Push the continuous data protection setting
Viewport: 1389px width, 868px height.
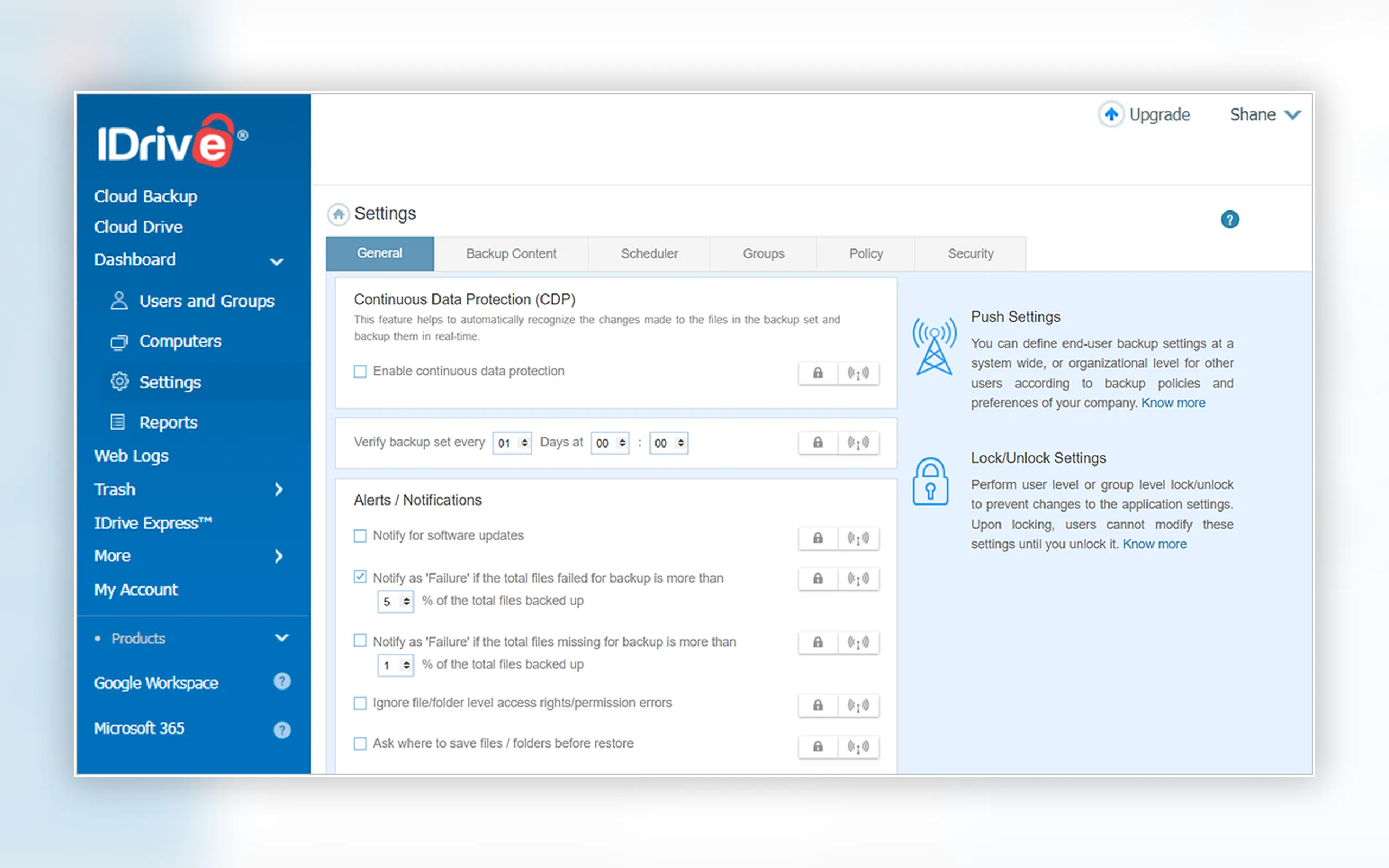point(858,373)
